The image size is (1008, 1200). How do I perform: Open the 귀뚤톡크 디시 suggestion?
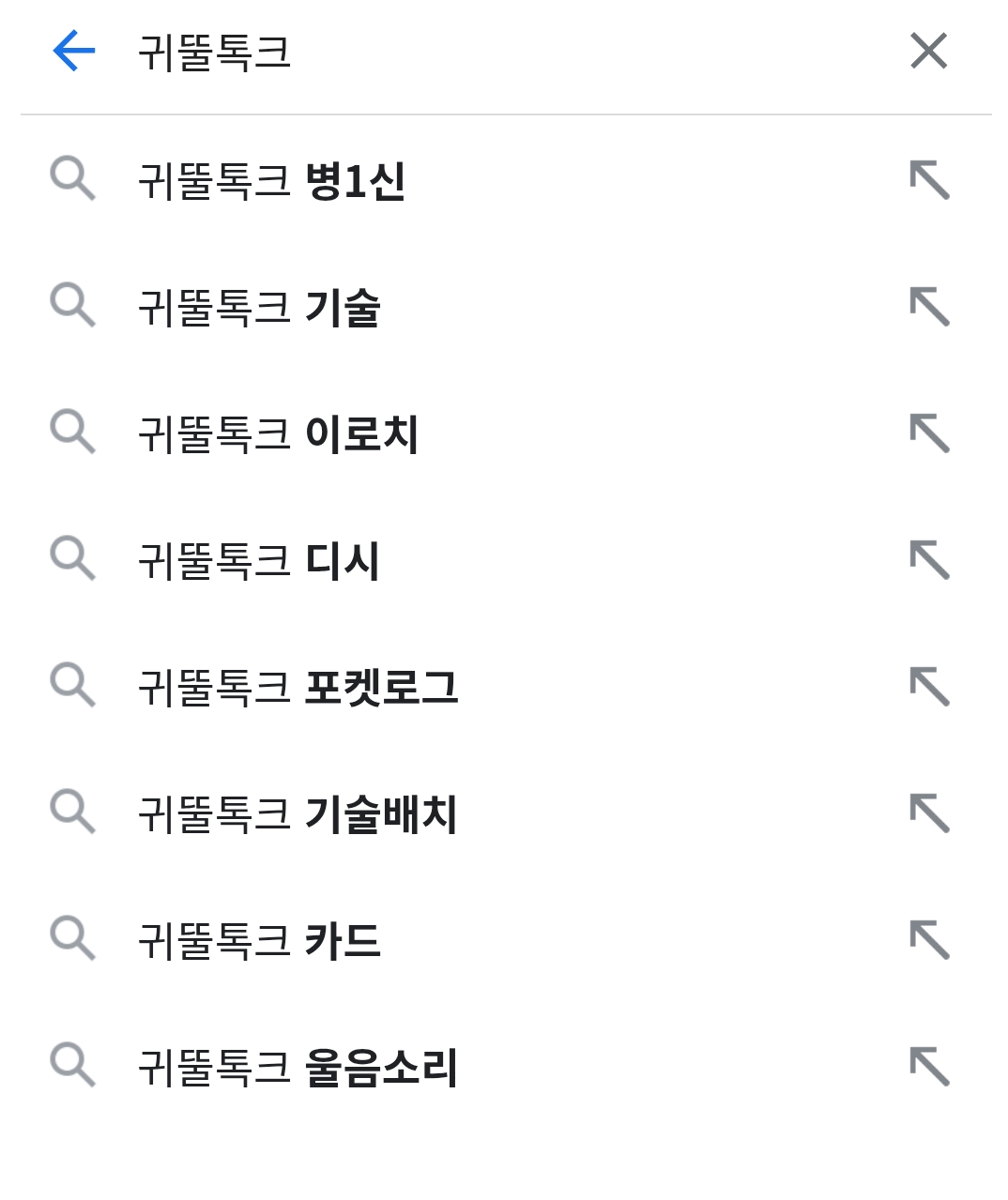[259, 560]
